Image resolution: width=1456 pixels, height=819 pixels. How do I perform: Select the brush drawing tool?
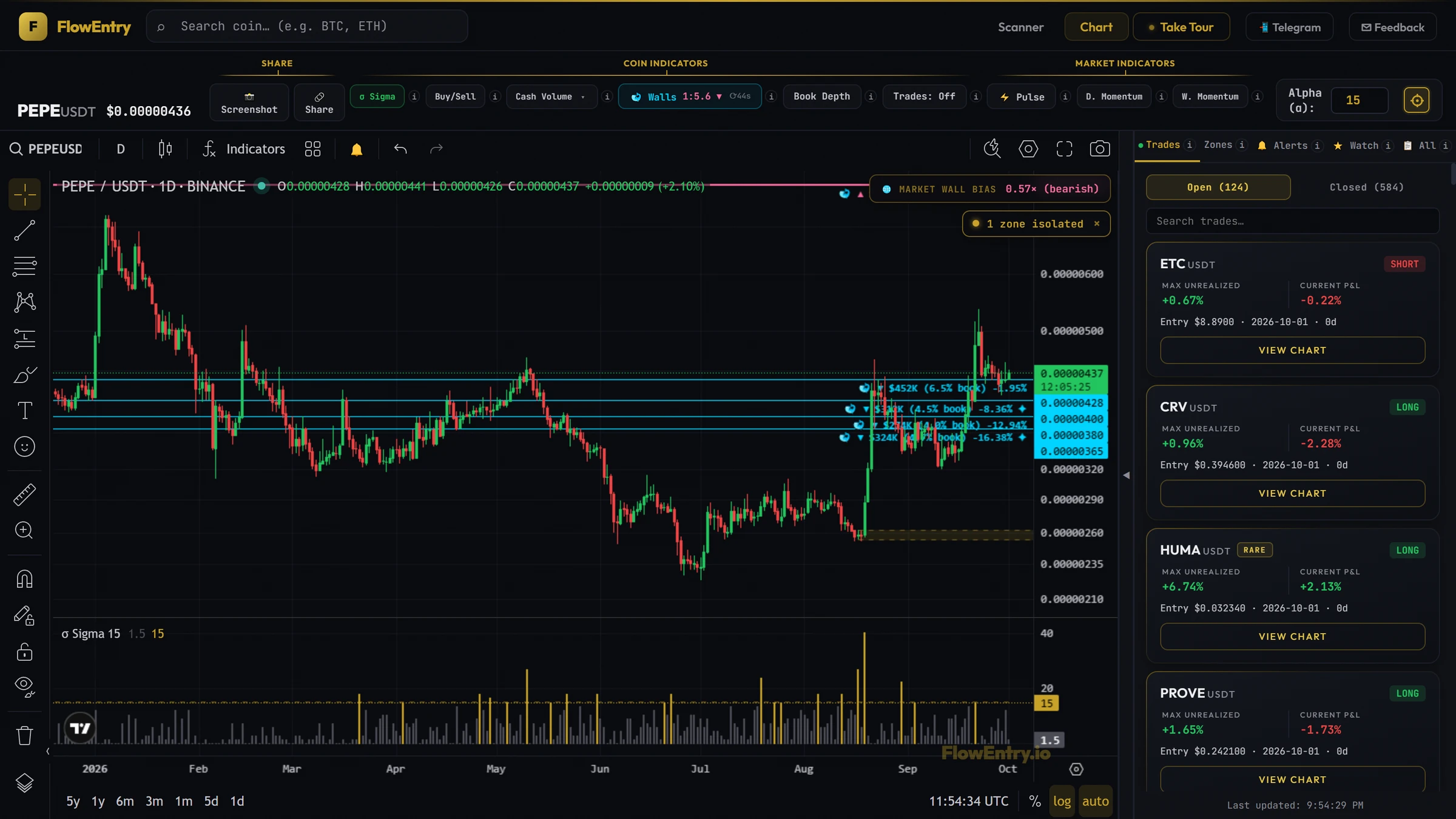click(x=24, y=375)
